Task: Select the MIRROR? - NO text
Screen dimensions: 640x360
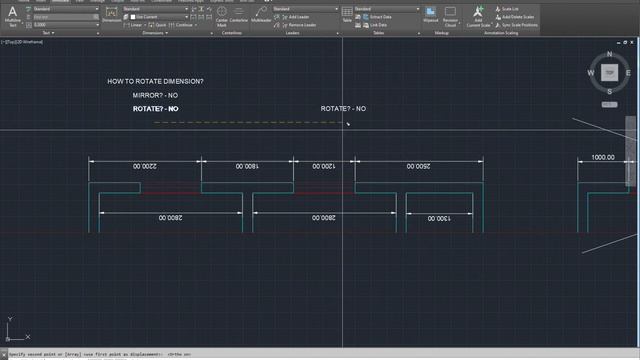Action: coord(155,96)
